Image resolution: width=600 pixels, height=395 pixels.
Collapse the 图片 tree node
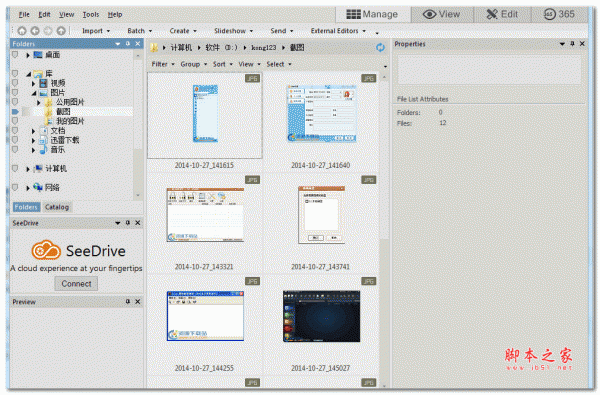34,93
